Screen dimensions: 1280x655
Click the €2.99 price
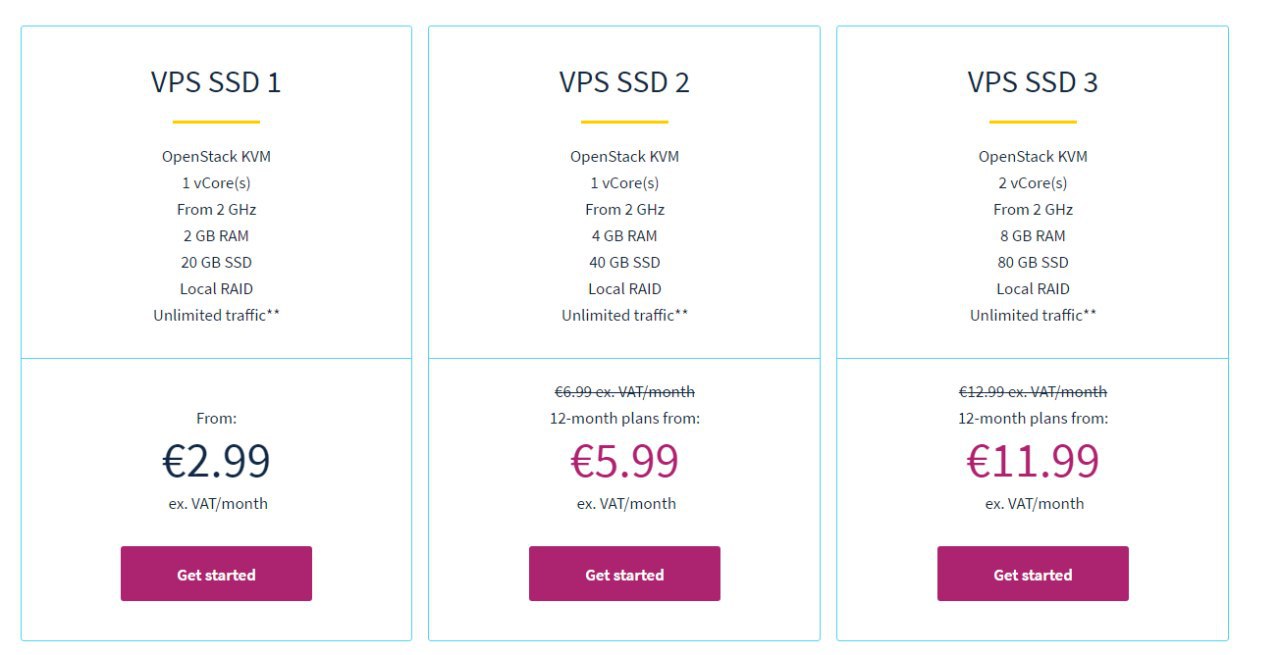216,461
